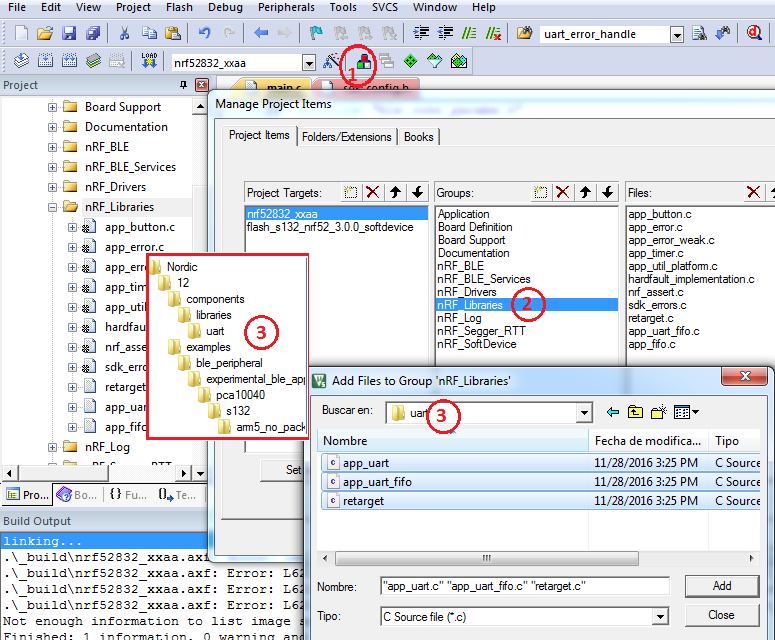Click the Close button in Add Files dialog

[722, 615]
